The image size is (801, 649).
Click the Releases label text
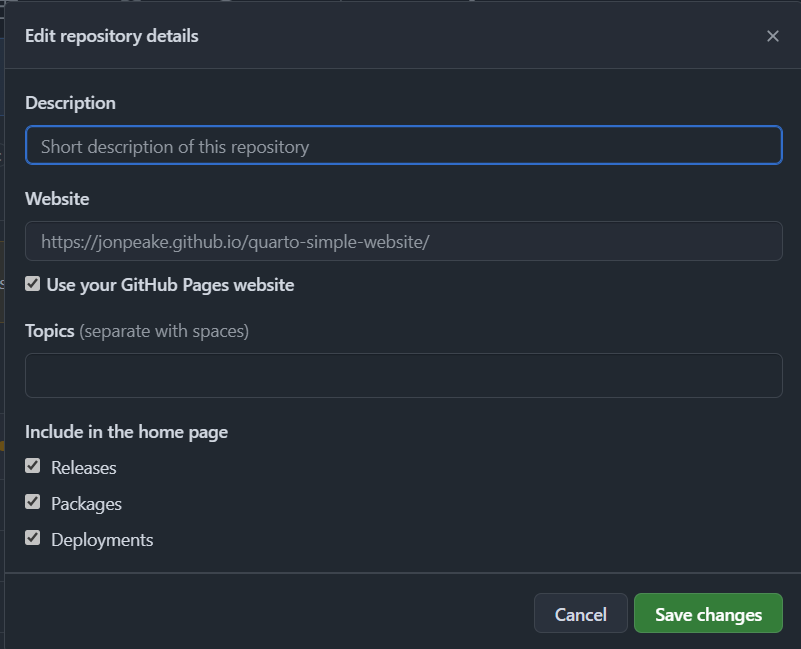84,468
